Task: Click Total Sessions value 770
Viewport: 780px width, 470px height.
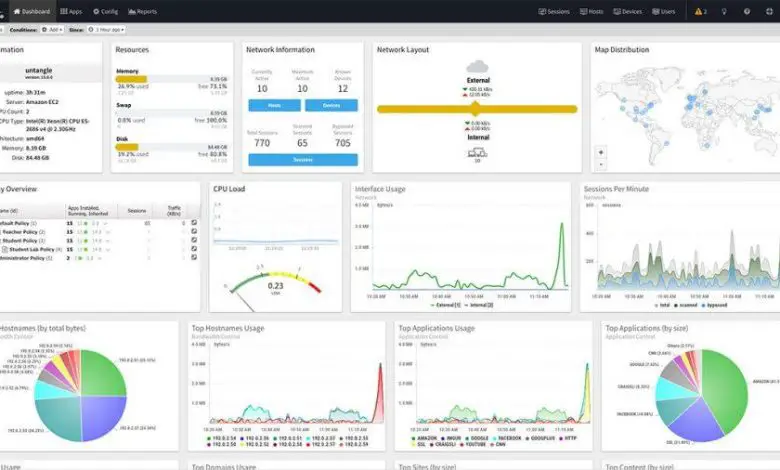Action: (262, 143)
